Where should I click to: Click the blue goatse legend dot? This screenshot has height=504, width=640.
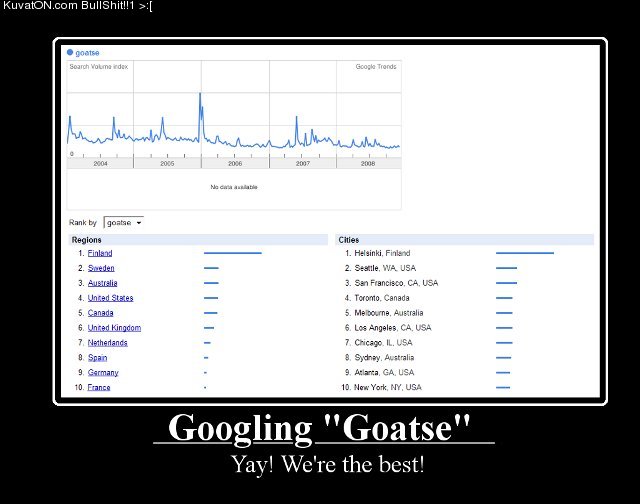point(70,52)
